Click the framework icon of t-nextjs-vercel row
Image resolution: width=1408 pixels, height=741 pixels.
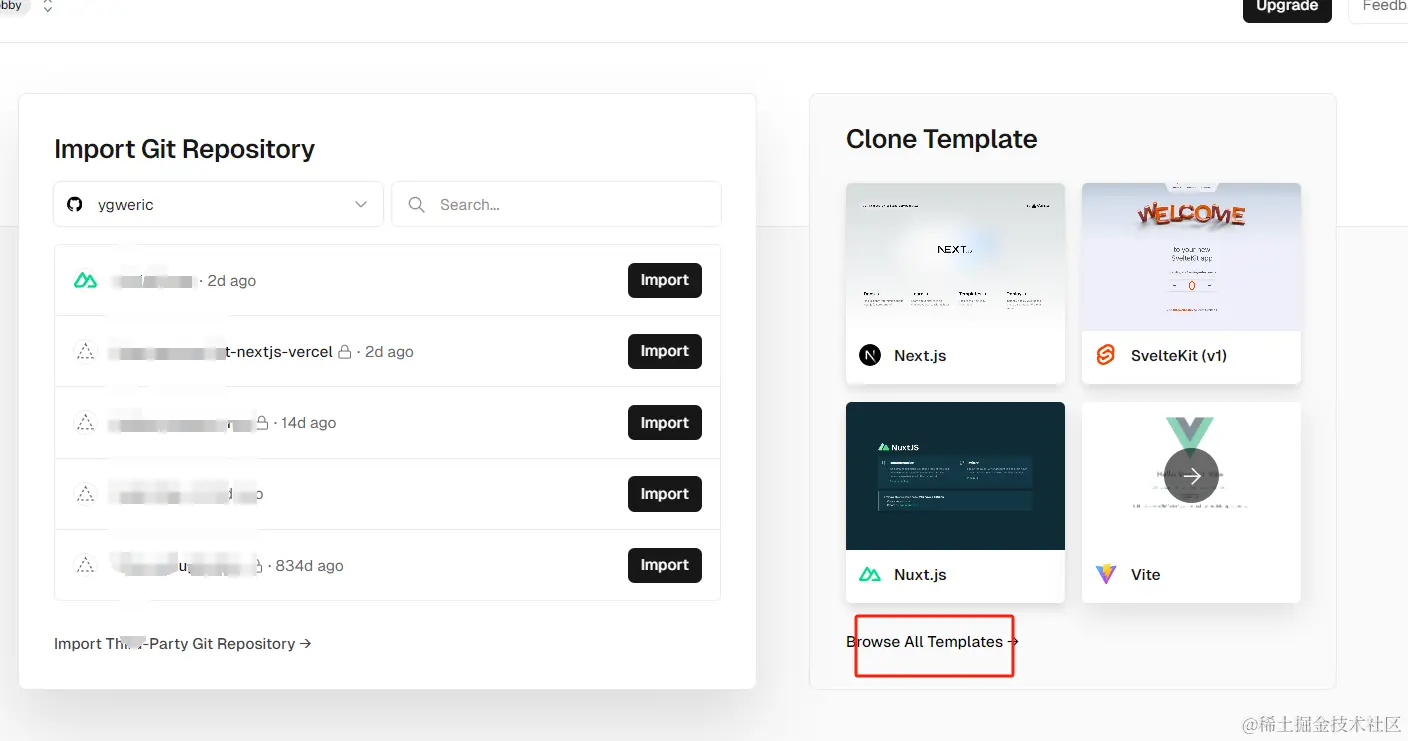[86, 352]
